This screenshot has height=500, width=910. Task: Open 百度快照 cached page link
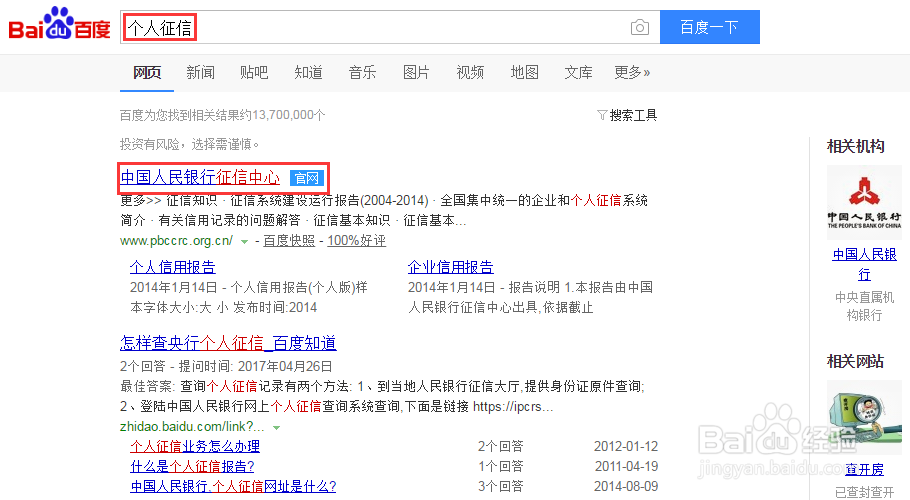(x=289, y=241)
